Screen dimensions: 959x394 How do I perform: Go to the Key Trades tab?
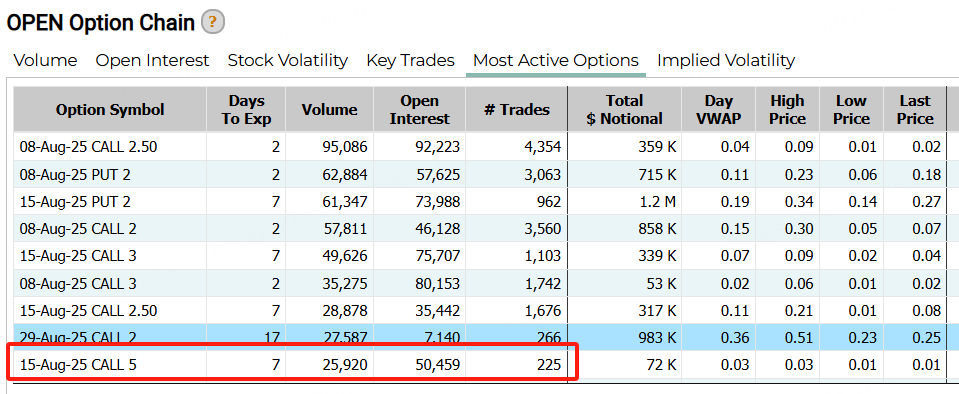[x=410, y=61]
